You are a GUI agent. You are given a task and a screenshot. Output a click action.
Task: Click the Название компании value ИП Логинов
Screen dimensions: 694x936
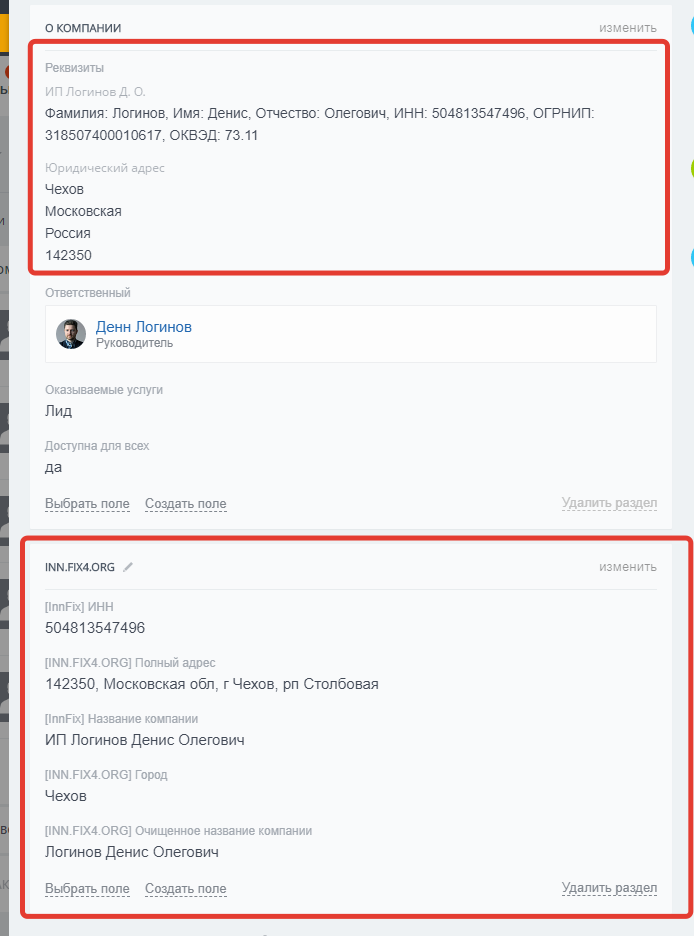tap(144, 740)
